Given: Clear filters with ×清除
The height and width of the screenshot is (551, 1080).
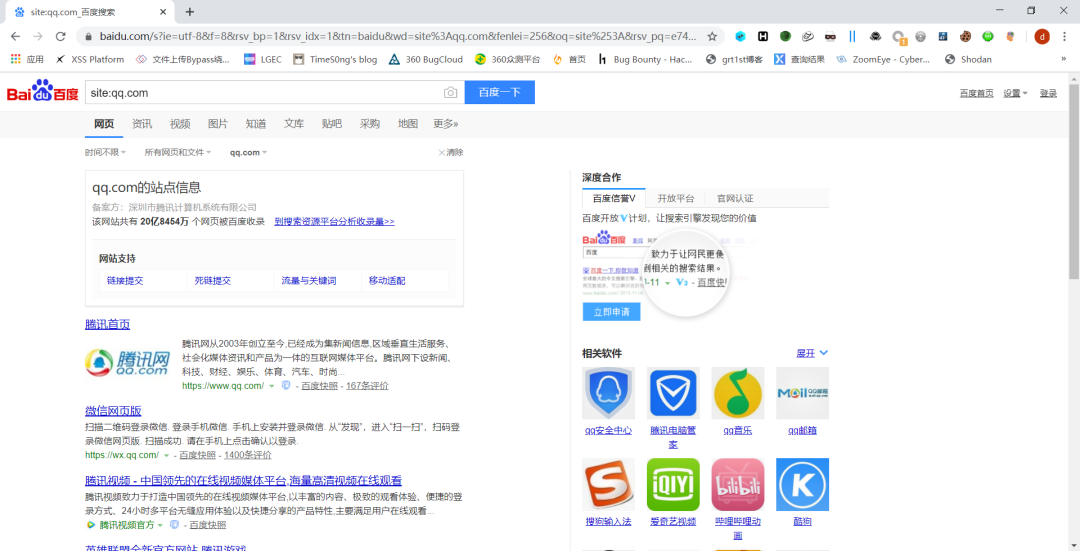Looking at the screenshot, I should tap(450, 152).
